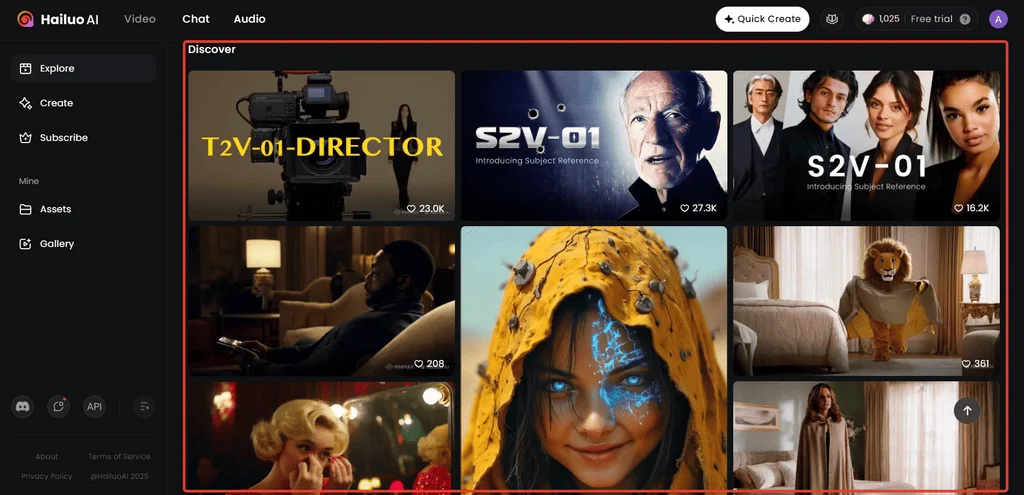Open the yellow-hooded girl video thumbnail

pos(593,355)
